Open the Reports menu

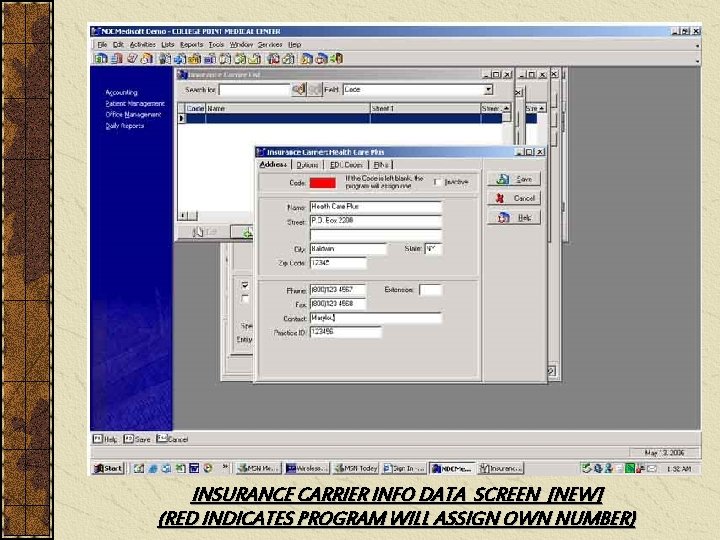(191, 45)
